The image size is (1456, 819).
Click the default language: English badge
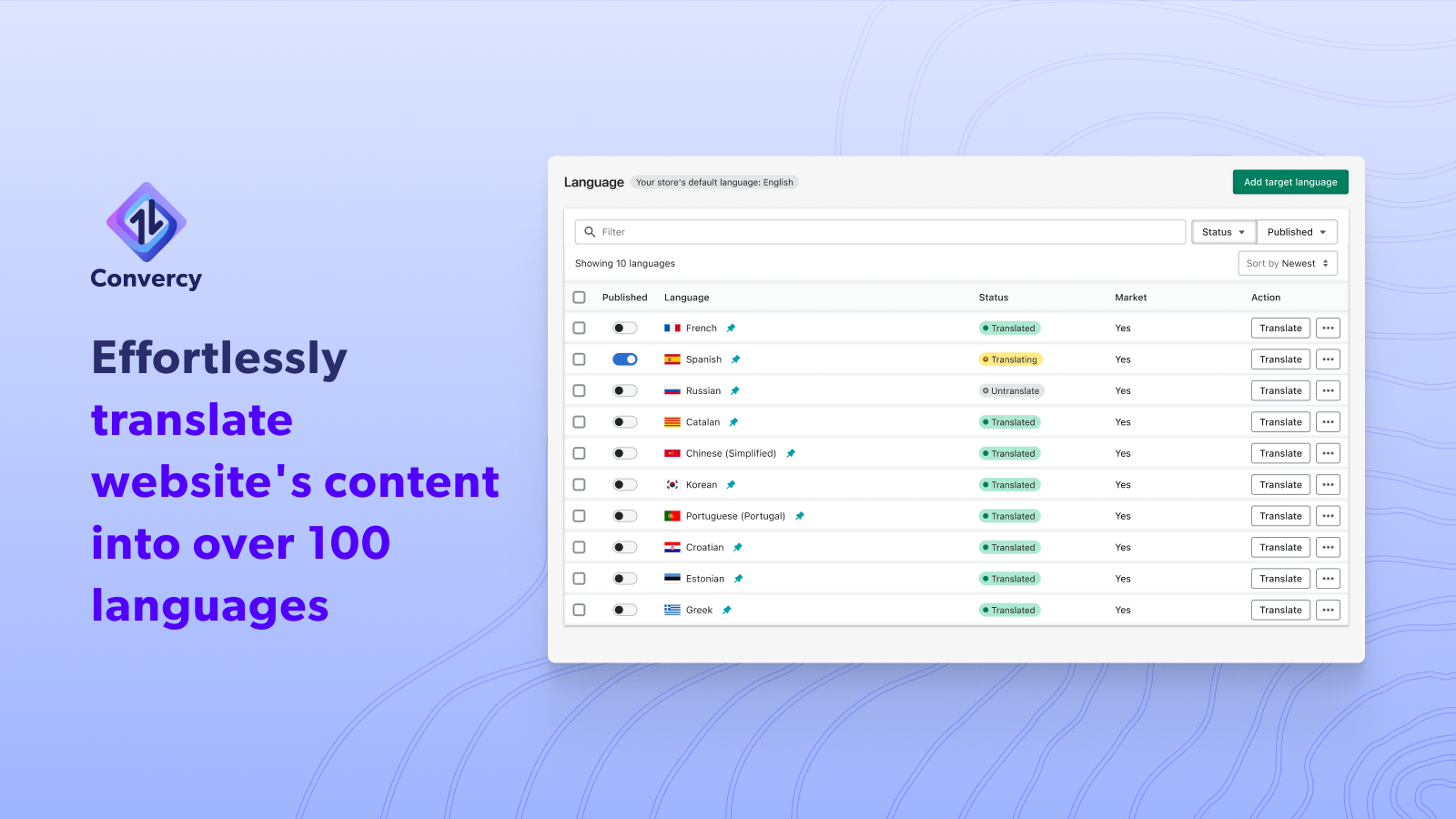click(x=714, y=183)
